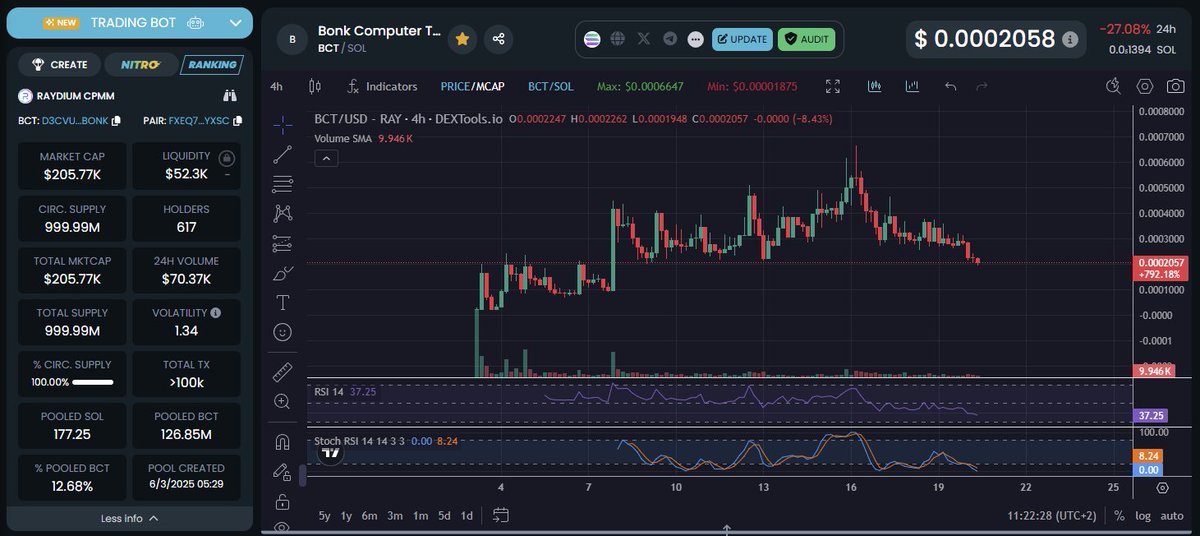Image resolution: width=1200 pixels, height=536 pixels.
Task: Set chart range to 5y
Action: pos(324,515)
